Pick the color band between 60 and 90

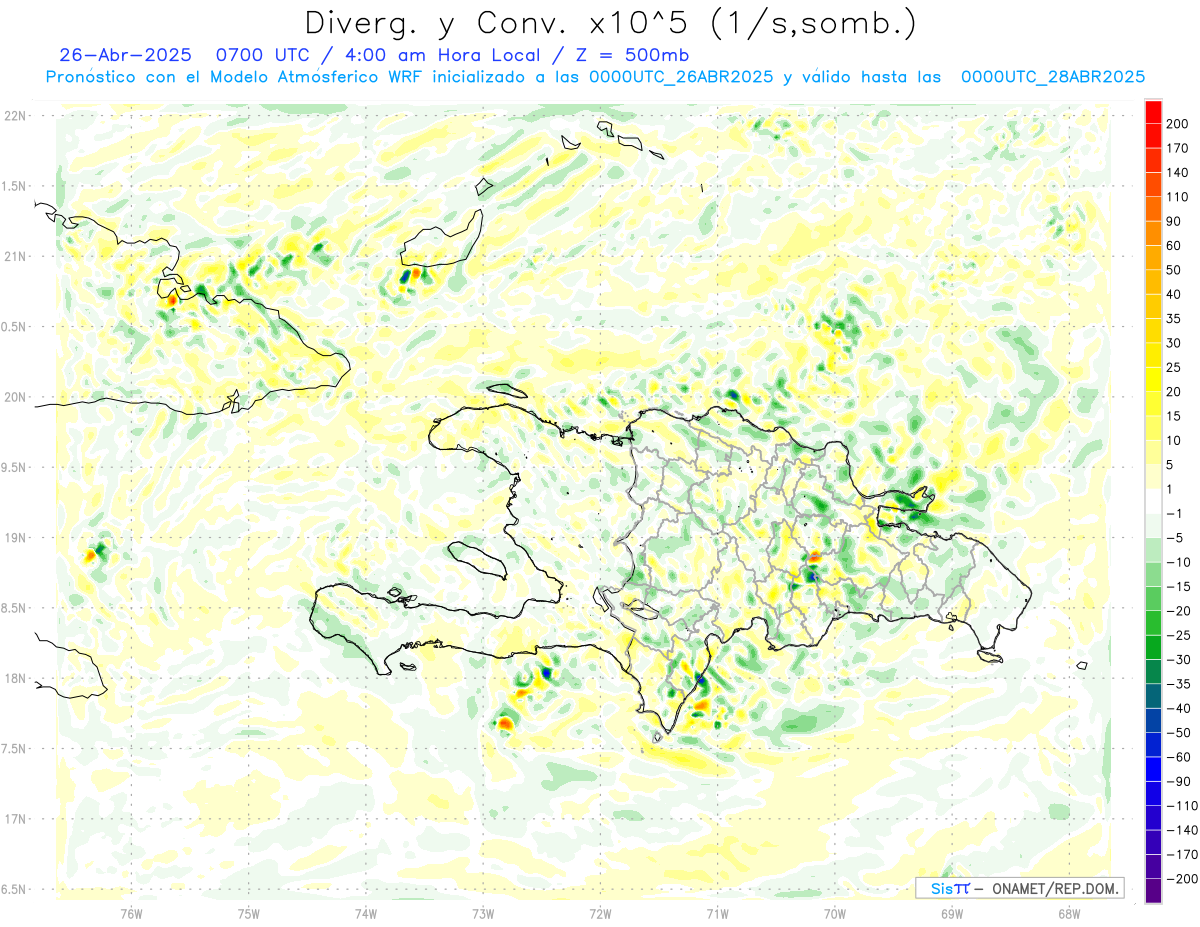(1153, 234)
